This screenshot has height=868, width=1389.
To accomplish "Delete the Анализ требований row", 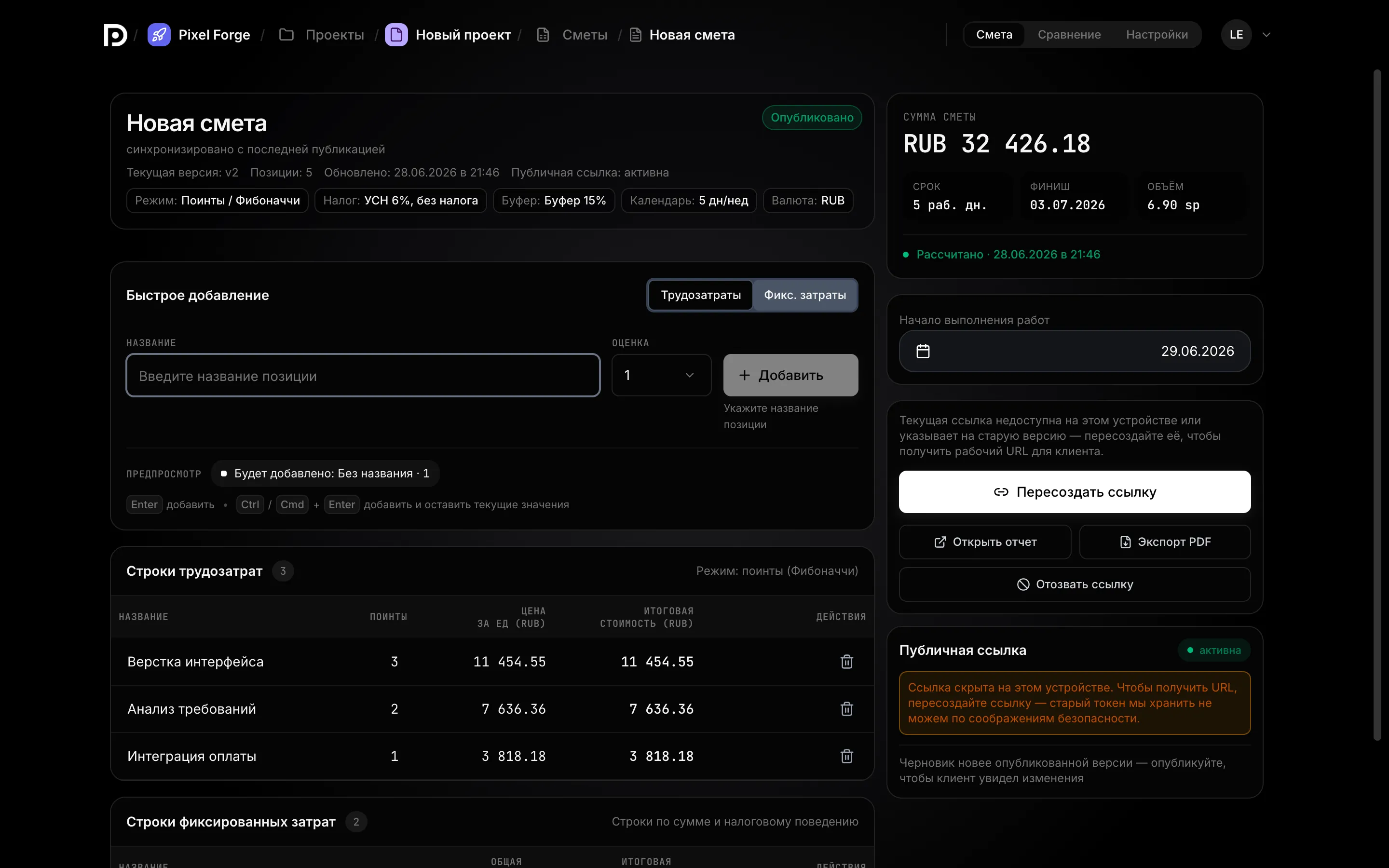I will [x=846, y=709].
